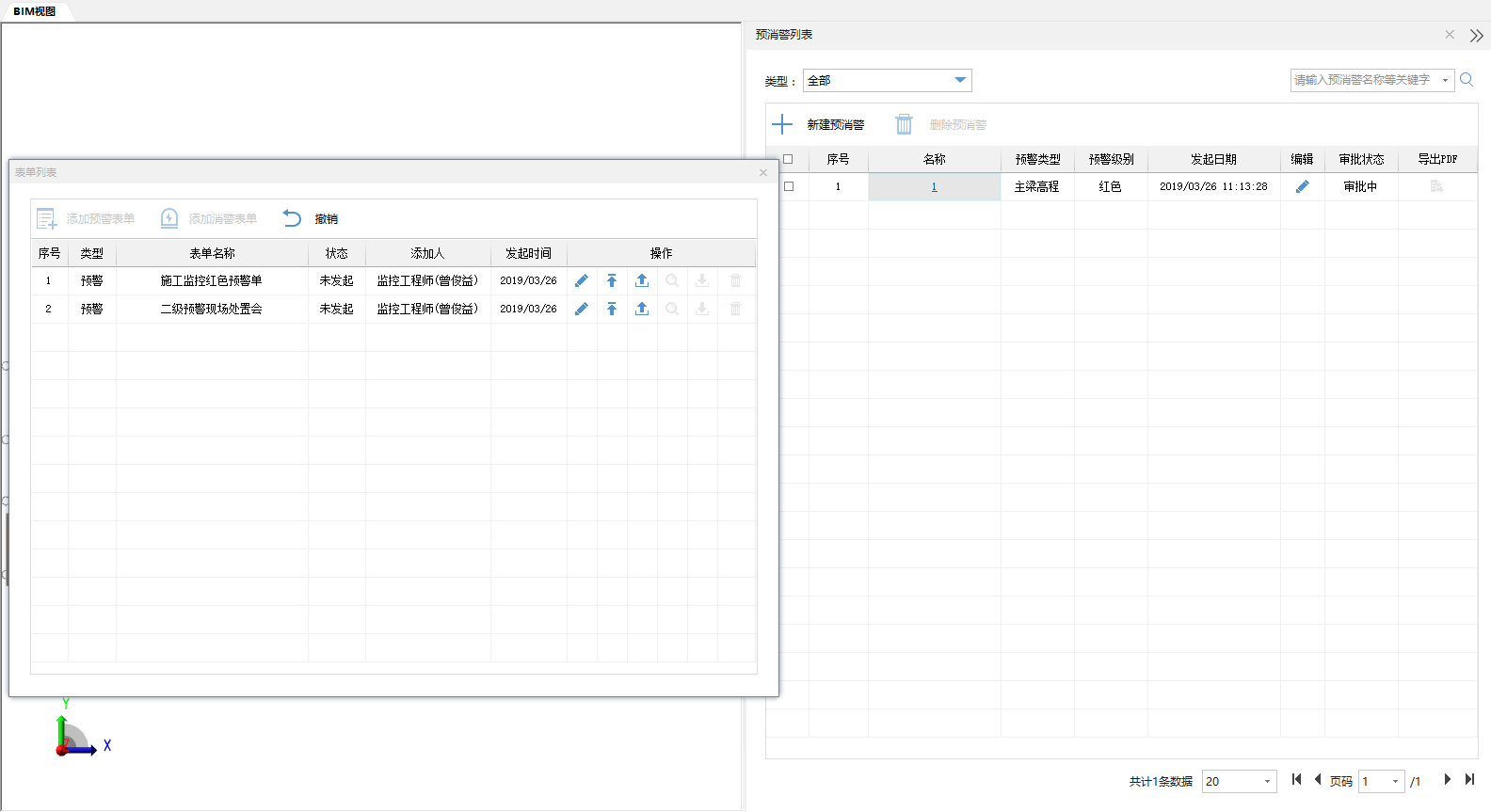This screenshot has width=1491, height=812.
Task: Click the search magnifier in 预消警列表
Action: point(1467,80)
